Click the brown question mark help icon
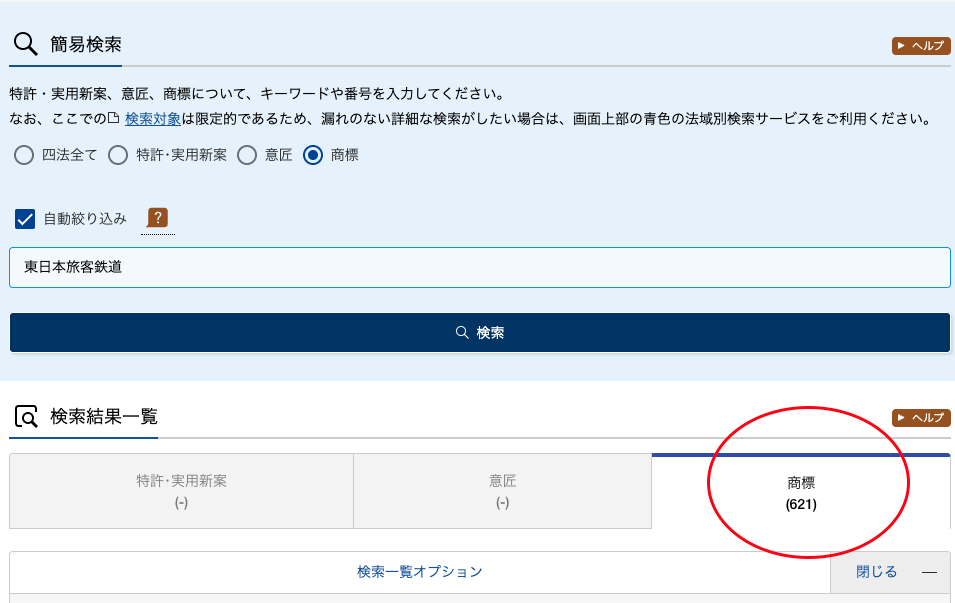The image size is (955, 603). click(157, 218)
